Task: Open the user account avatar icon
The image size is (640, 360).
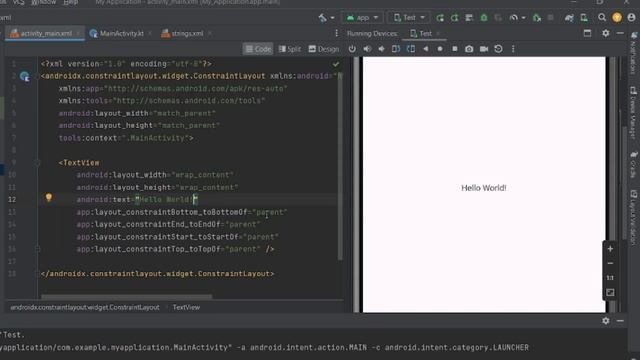Action: (631, 17)
